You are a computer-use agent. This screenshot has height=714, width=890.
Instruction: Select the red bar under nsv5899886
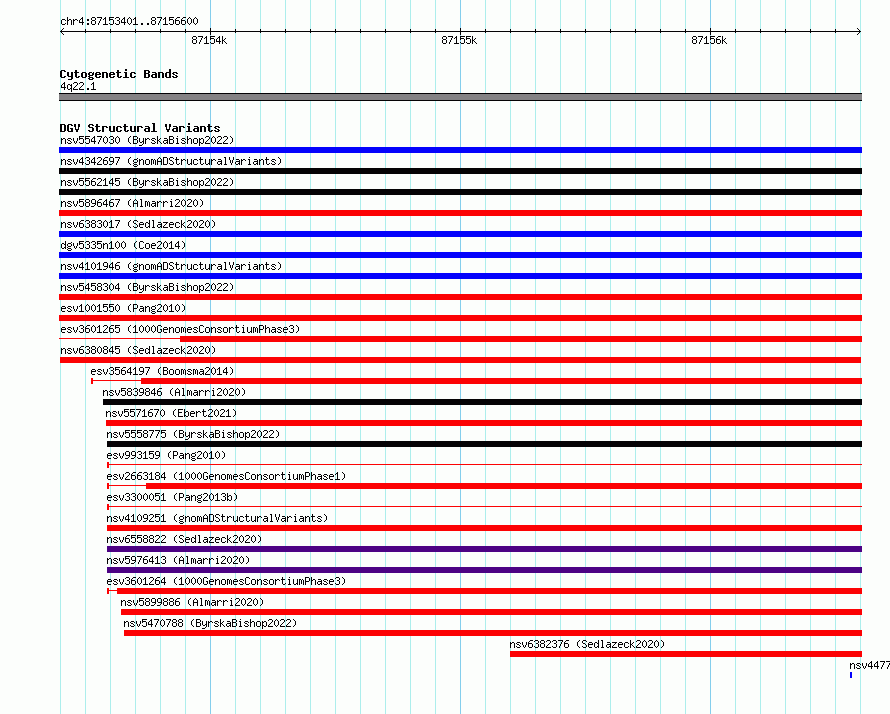(x=492, y=612)
